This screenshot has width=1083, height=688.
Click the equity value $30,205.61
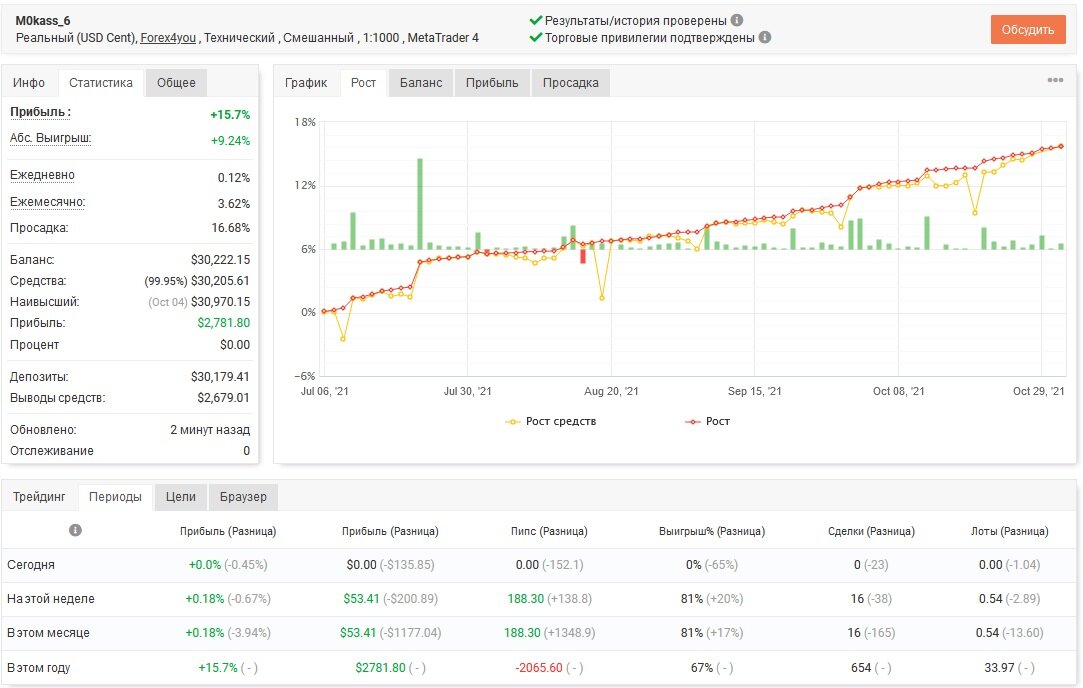tap(220, 281)
